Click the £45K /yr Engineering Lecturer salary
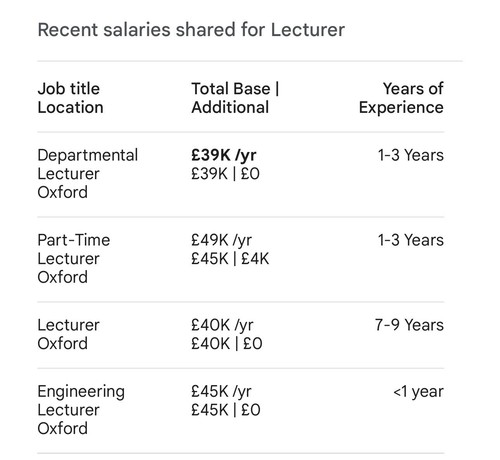The height and width of the screenshot is (460, 500). pyautogui.click(x=221, y=391)
